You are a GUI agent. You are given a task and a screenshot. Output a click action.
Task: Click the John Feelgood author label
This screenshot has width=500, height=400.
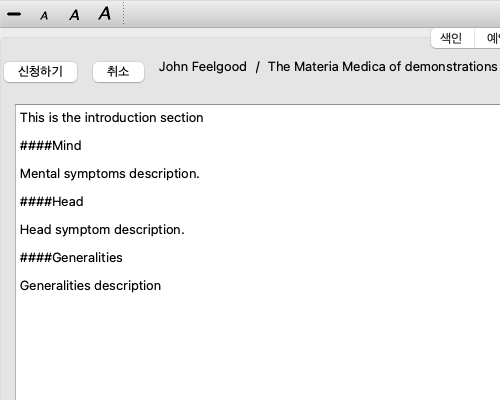[203, 67]
